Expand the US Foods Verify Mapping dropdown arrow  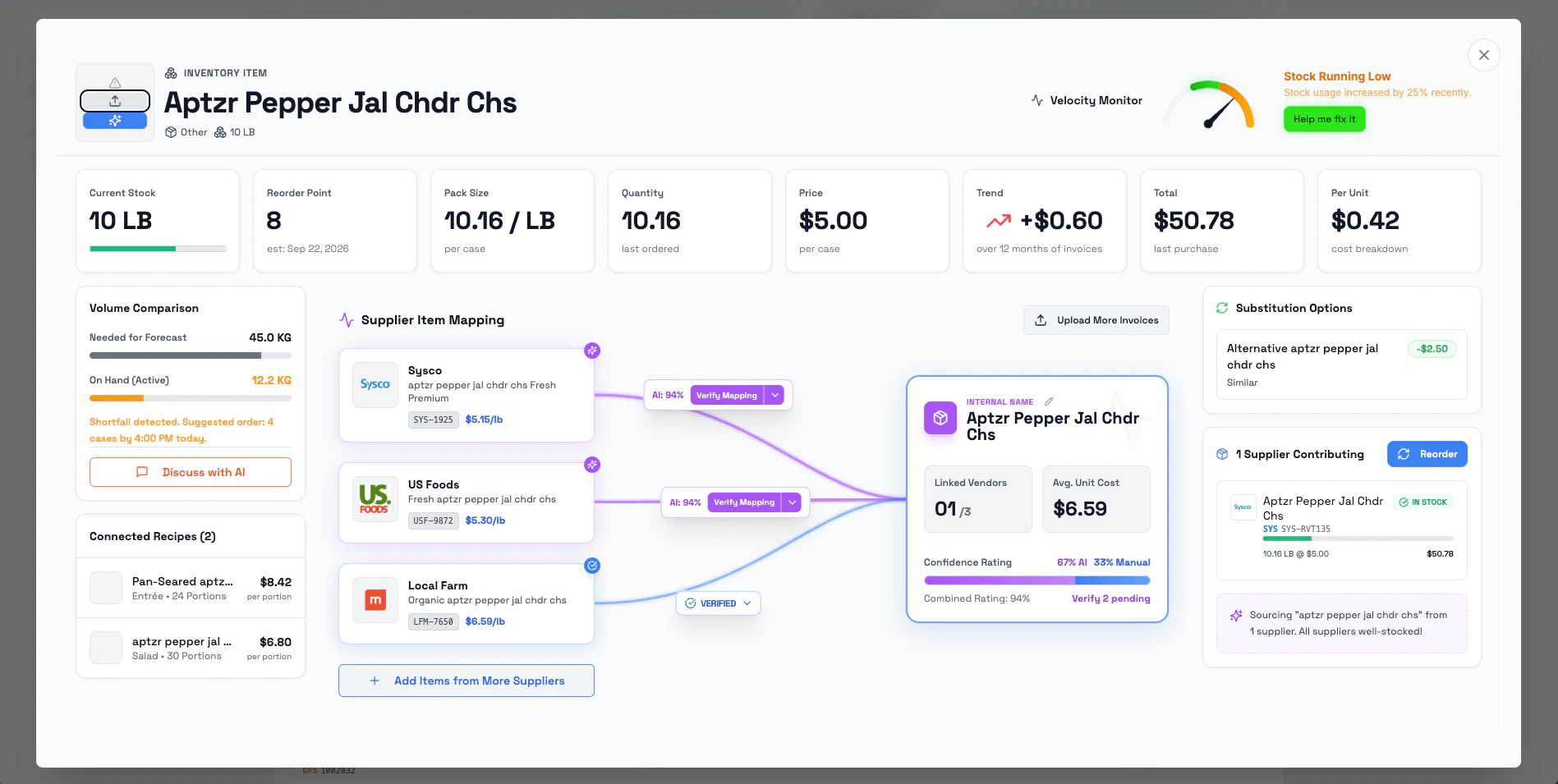[792, 502]
